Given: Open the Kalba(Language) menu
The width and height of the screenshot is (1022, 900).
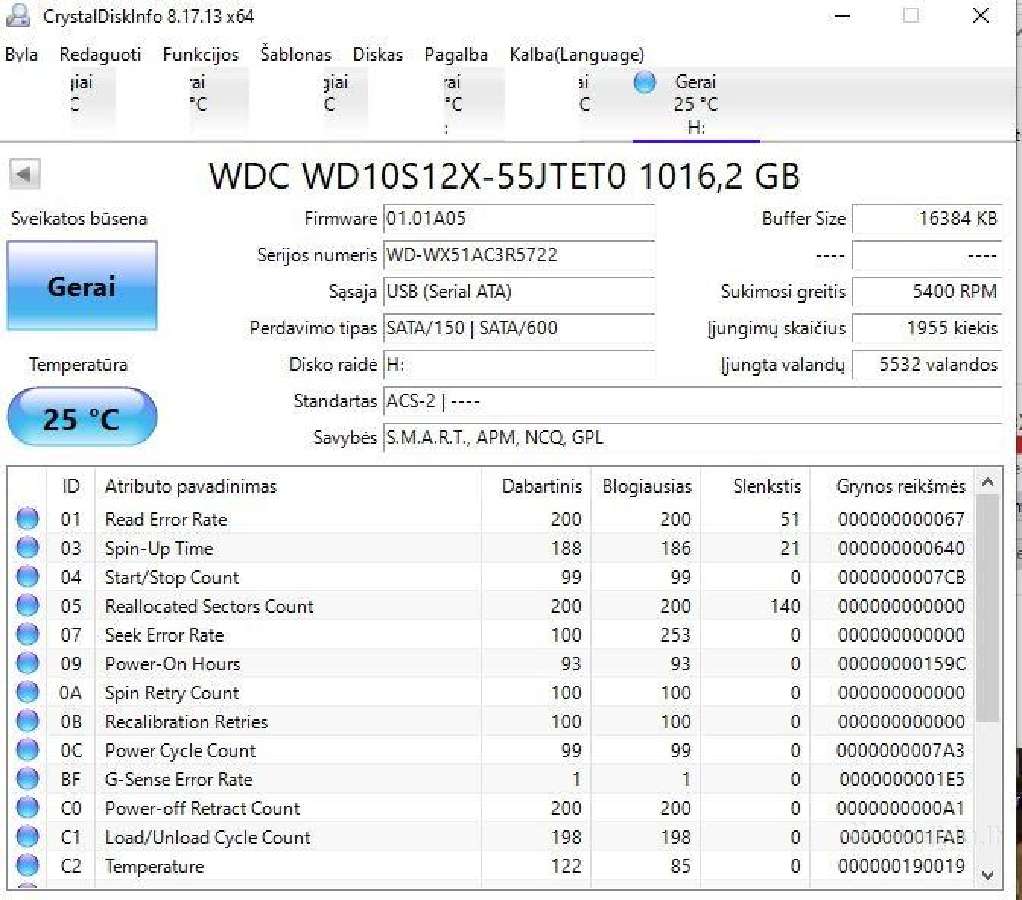Looking at the screenshot, I should tap(577, 55).
